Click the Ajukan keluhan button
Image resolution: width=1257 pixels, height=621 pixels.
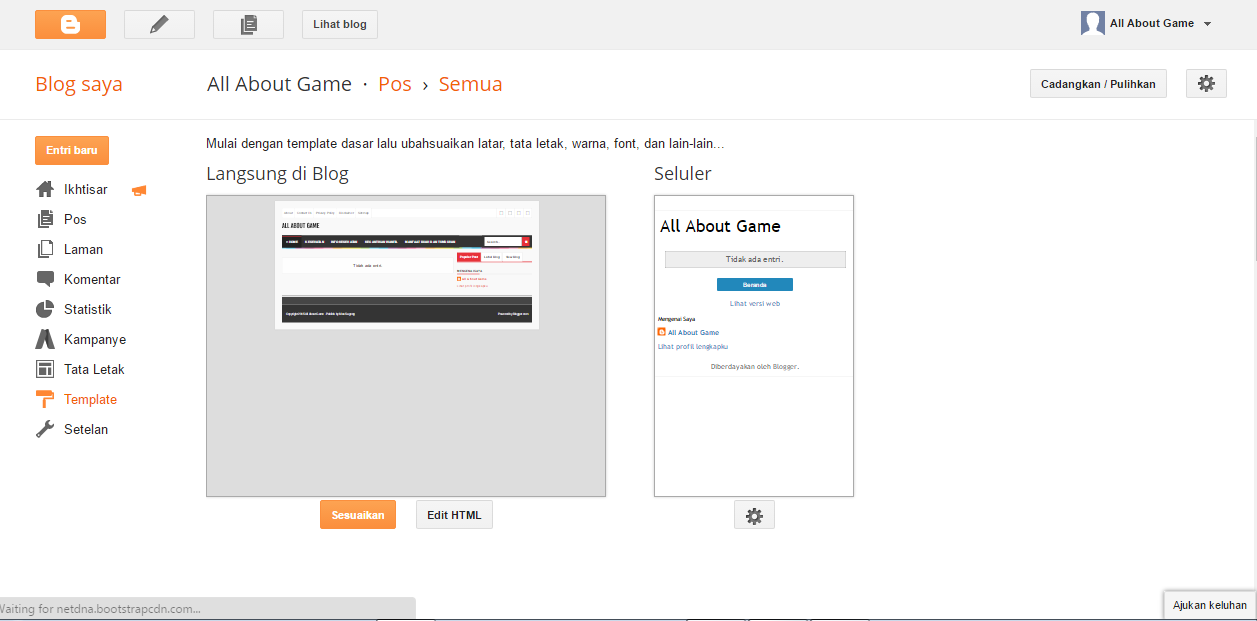click(1209, 605)
